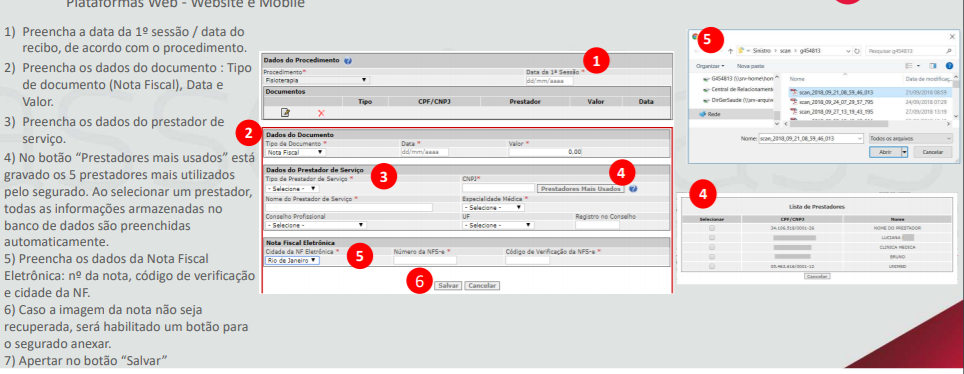
Task: Click the view layout icon in file dialog
Action: 909,65
